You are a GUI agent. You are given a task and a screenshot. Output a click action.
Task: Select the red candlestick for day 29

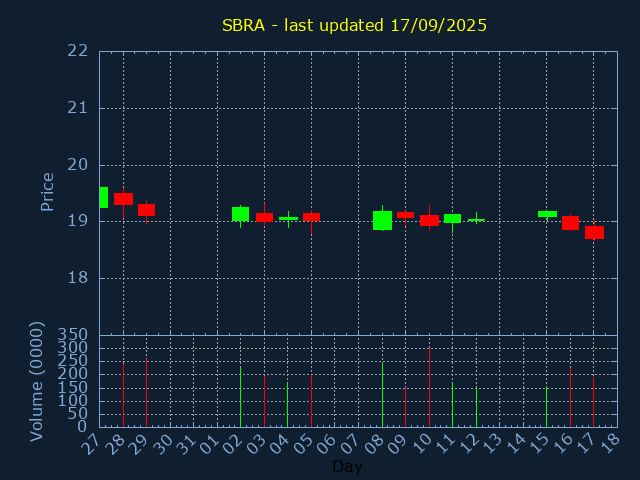point(147,210)
